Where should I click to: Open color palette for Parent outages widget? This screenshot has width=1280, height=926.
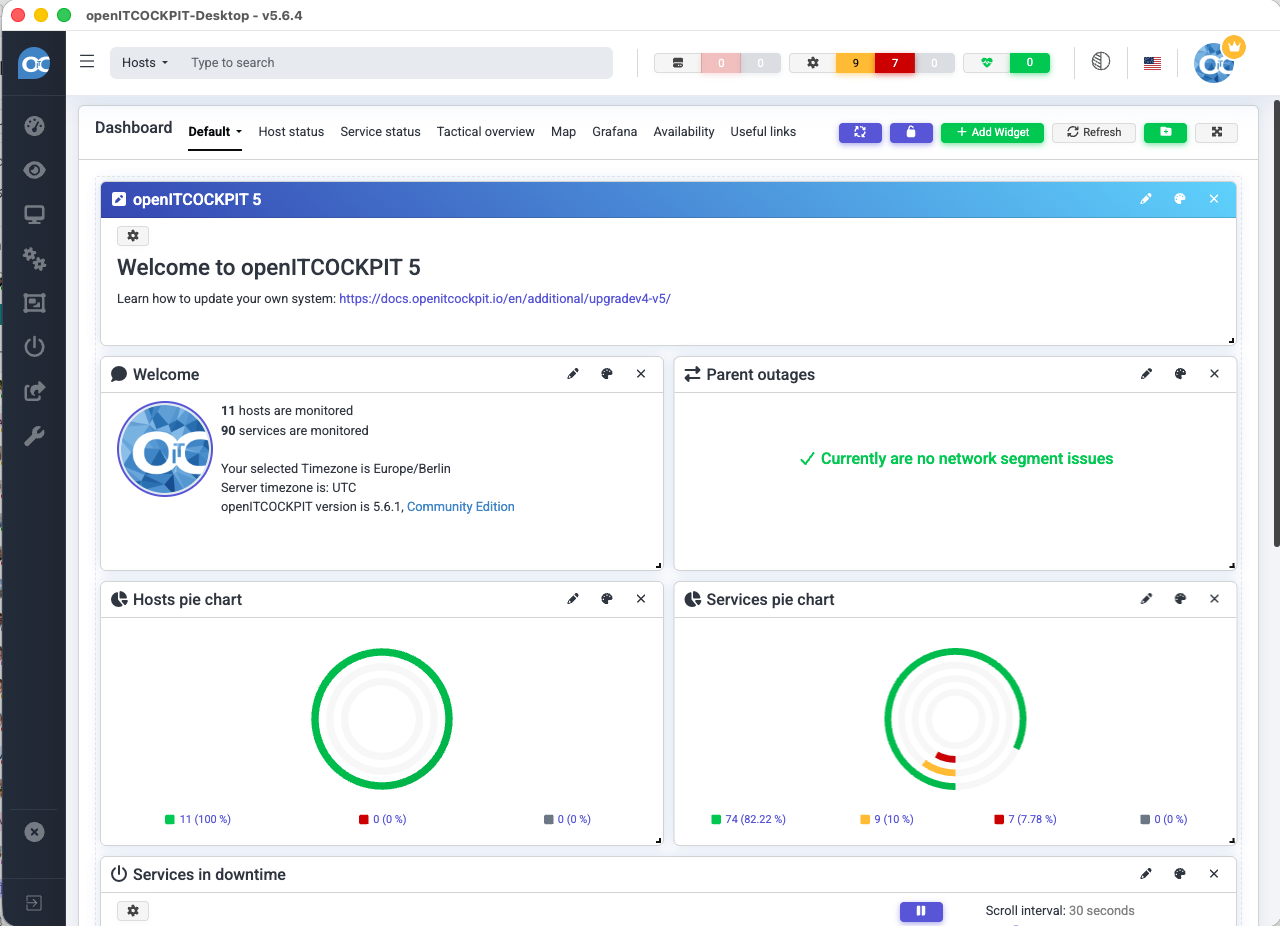click(1180, 374)
